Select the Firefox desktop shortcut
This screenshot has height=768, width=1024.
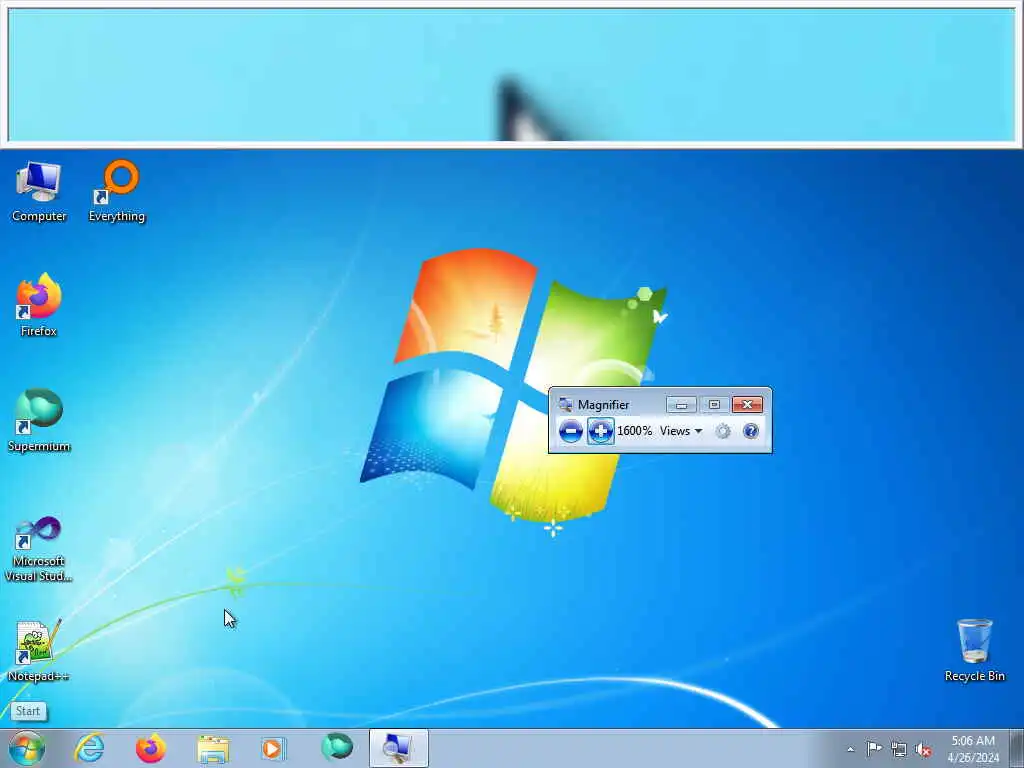(x=39, y=305)
